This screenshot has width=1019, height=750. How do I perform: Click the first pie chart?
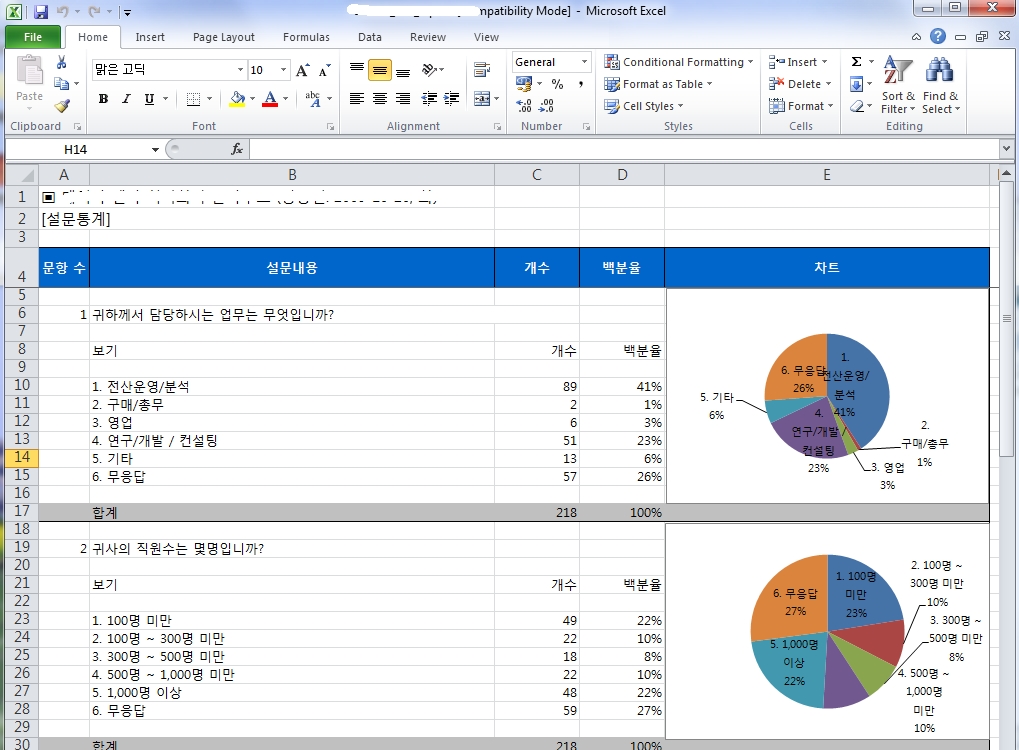[827, 396]
